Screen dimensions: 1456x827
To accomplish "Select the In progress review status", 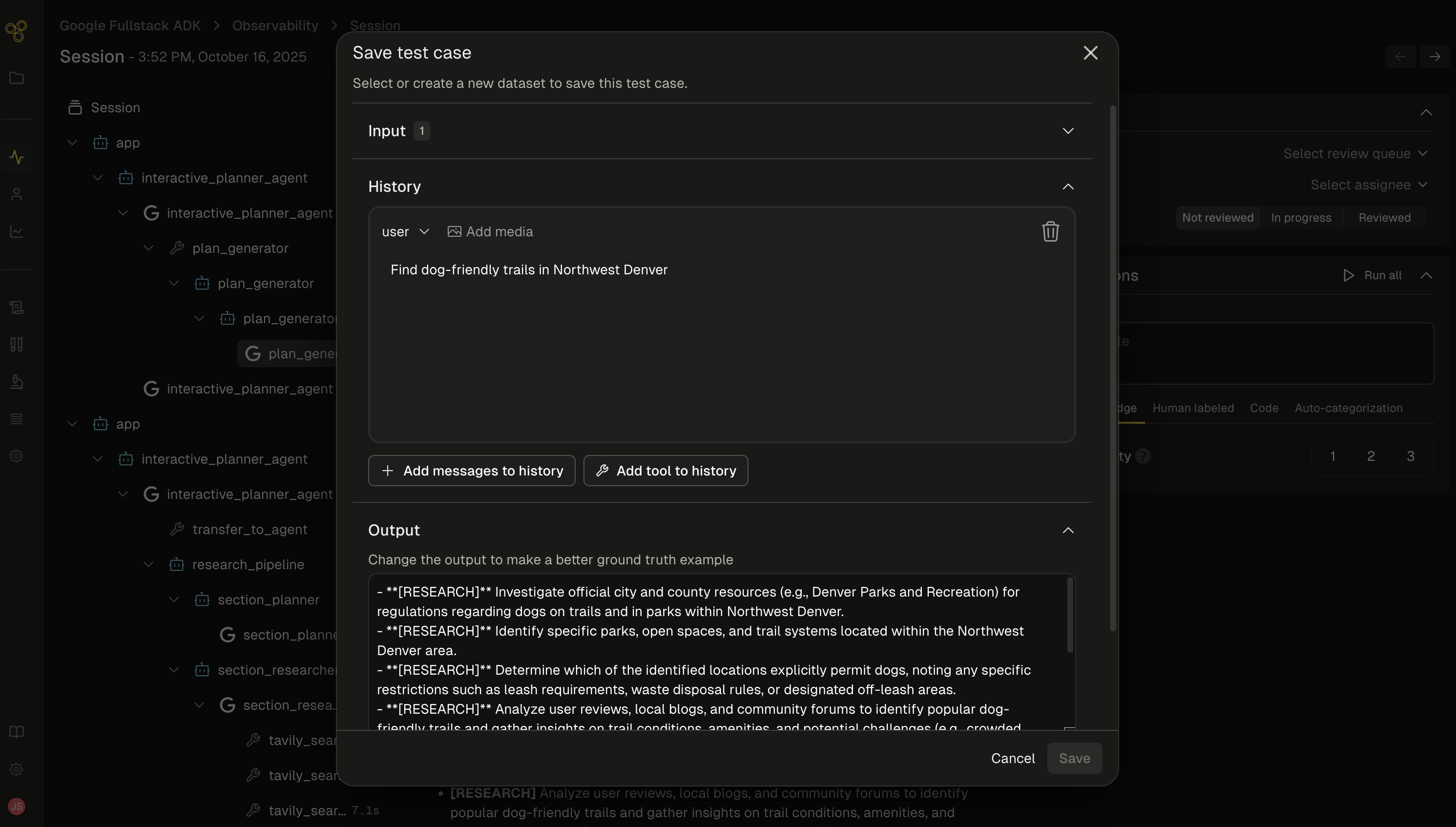I will point(1300,217).
